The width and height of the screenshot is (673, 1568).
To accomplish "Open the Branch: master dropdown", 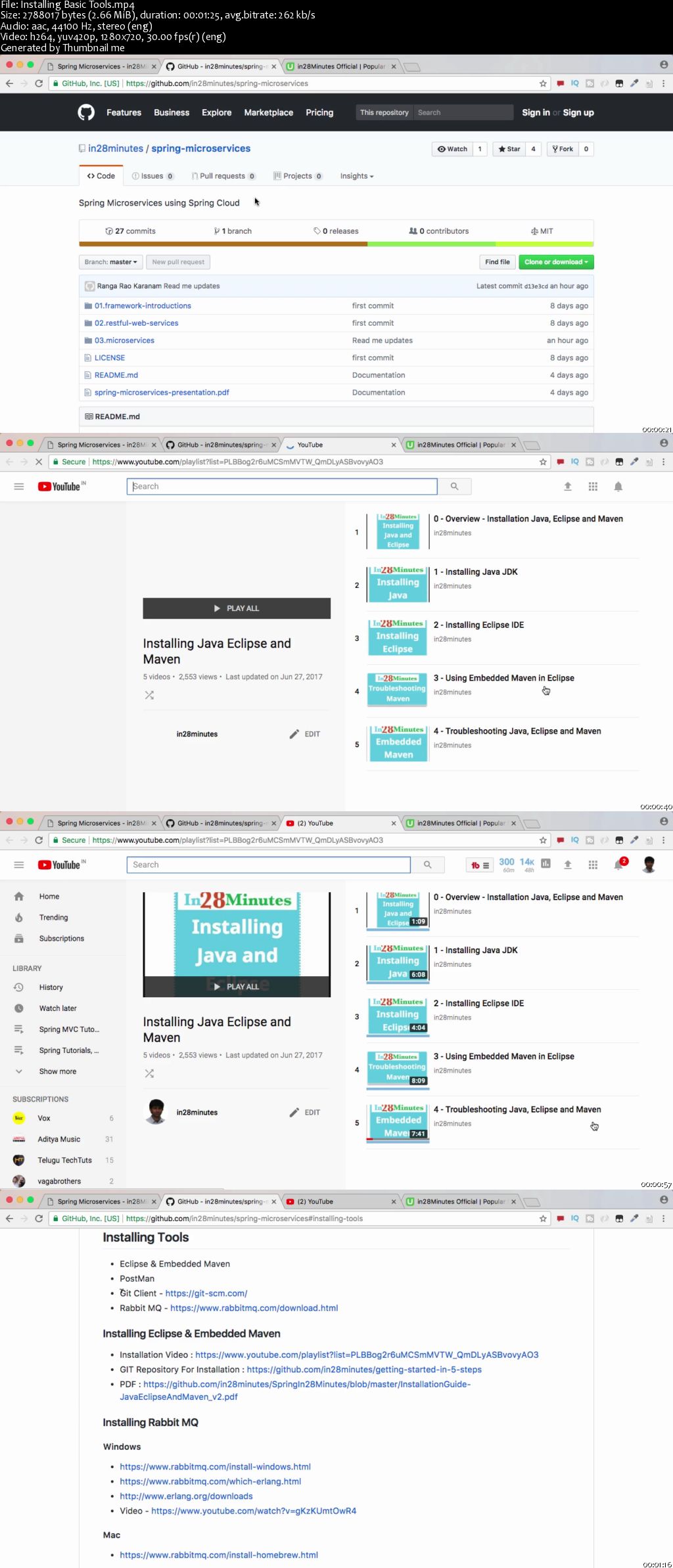I will pos(110,262).
